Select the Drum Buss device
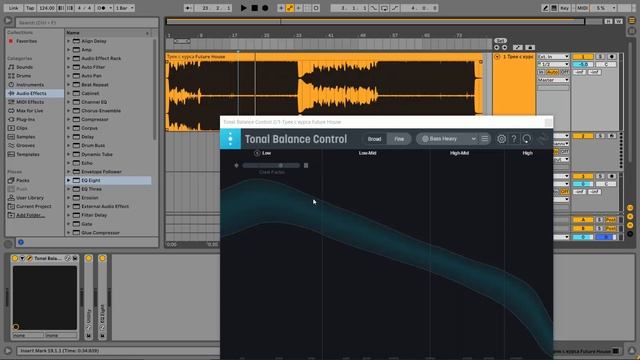The height and width of the screenshot is (360, 640). point(93,145)
